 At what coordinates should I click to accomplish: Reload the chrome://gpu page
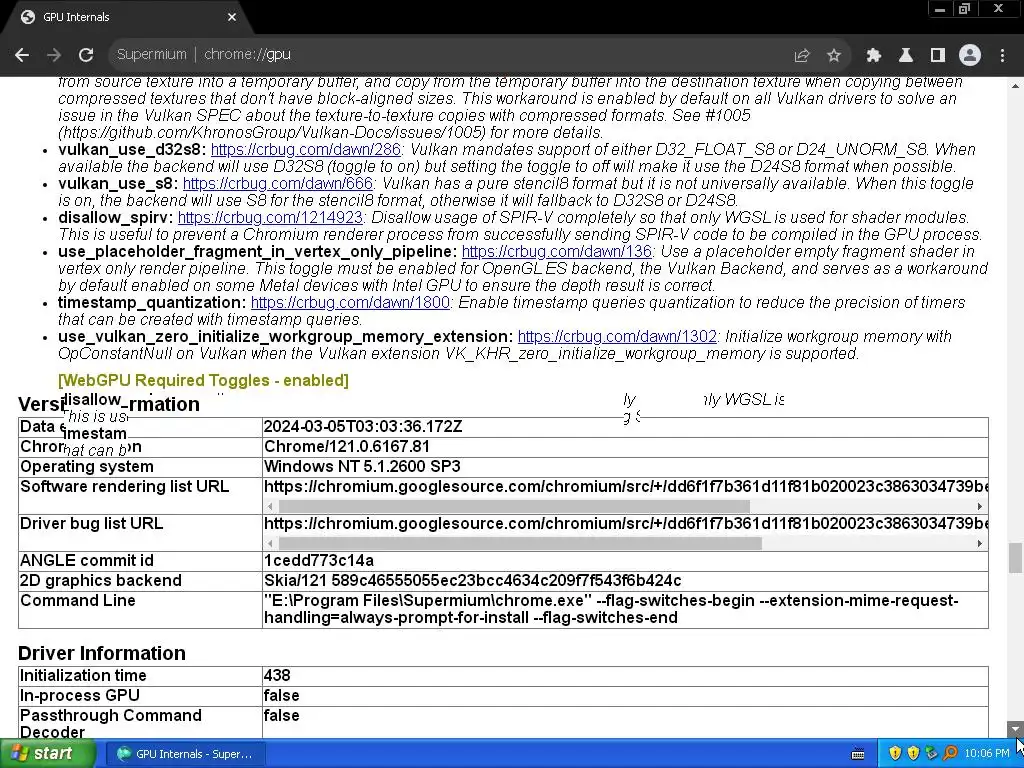[x=86, y=55]
